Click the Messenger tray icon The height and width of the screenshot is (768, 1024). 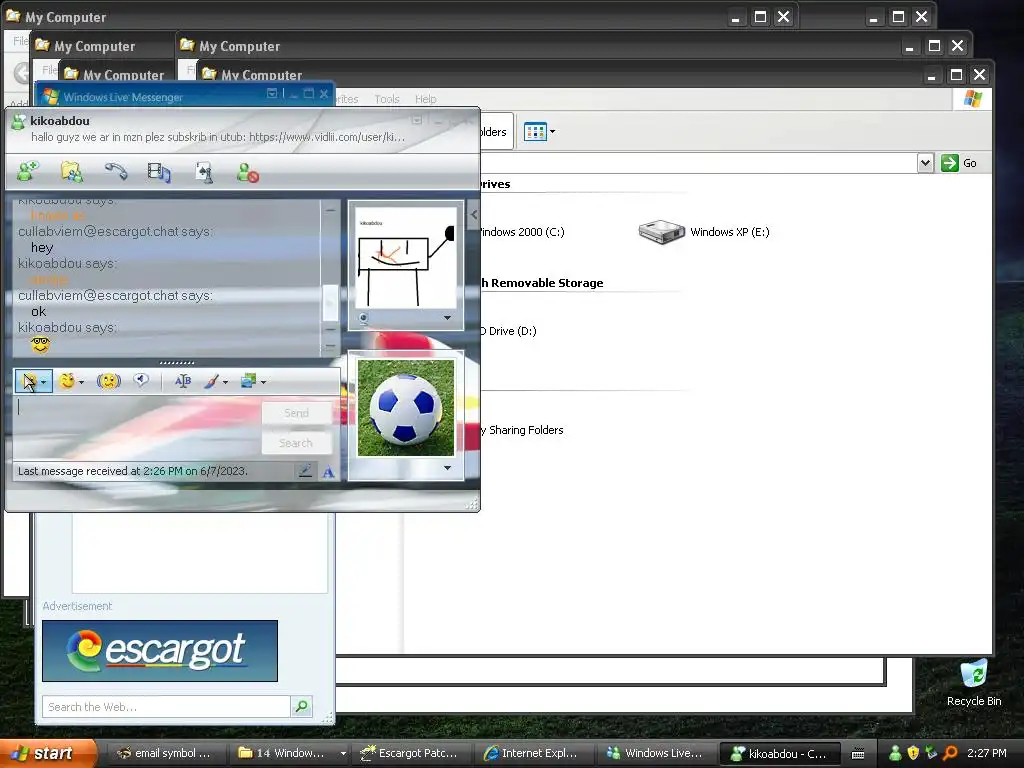895,753
